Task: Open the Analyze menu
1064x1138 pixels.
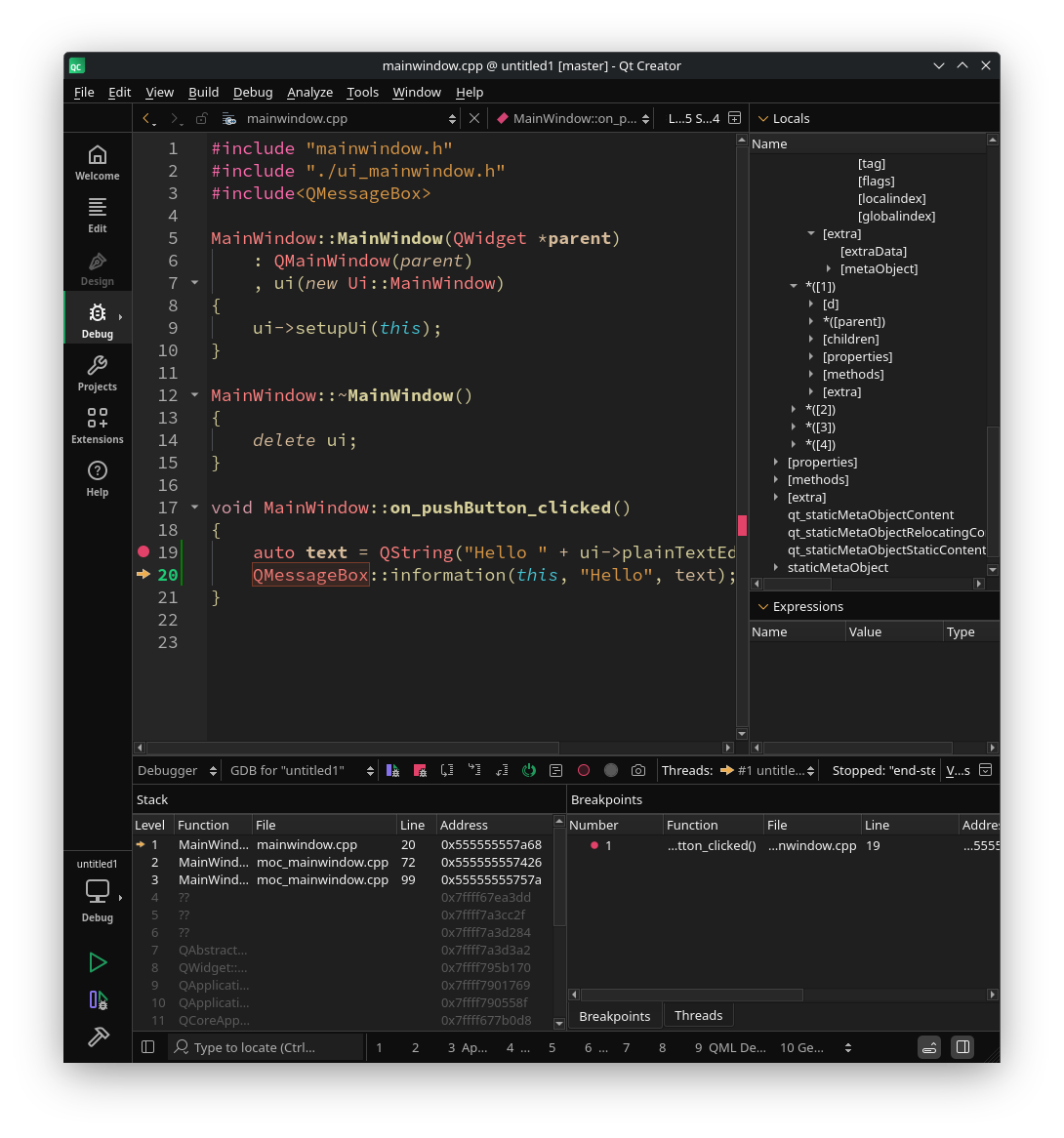Action: pyautogui.click(x=309, y=92)
